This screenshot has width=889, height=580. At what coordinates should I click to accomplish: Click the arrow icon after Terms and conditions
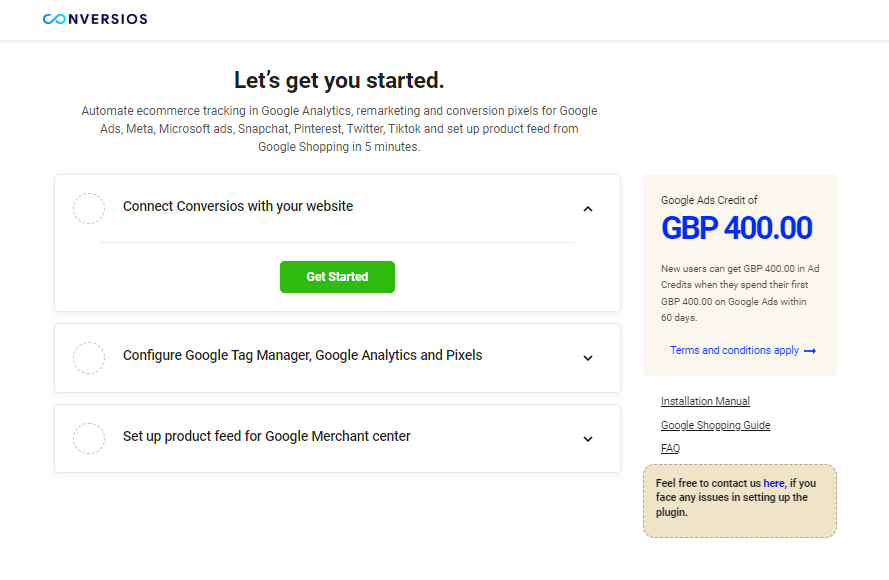(x=810, y=351)
